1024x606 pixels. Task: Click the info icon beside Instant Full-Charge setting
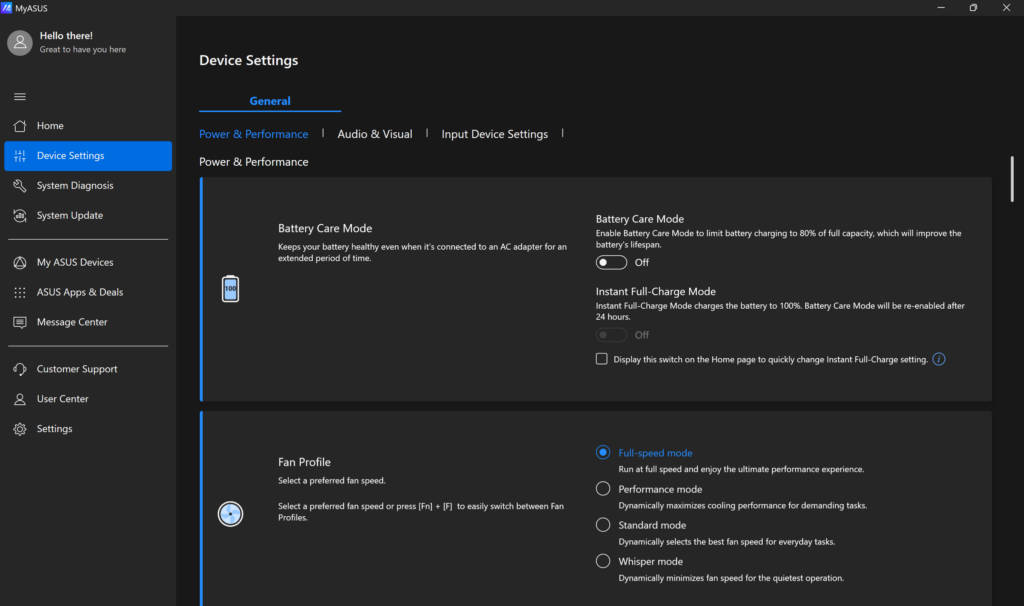click(939, 359)
